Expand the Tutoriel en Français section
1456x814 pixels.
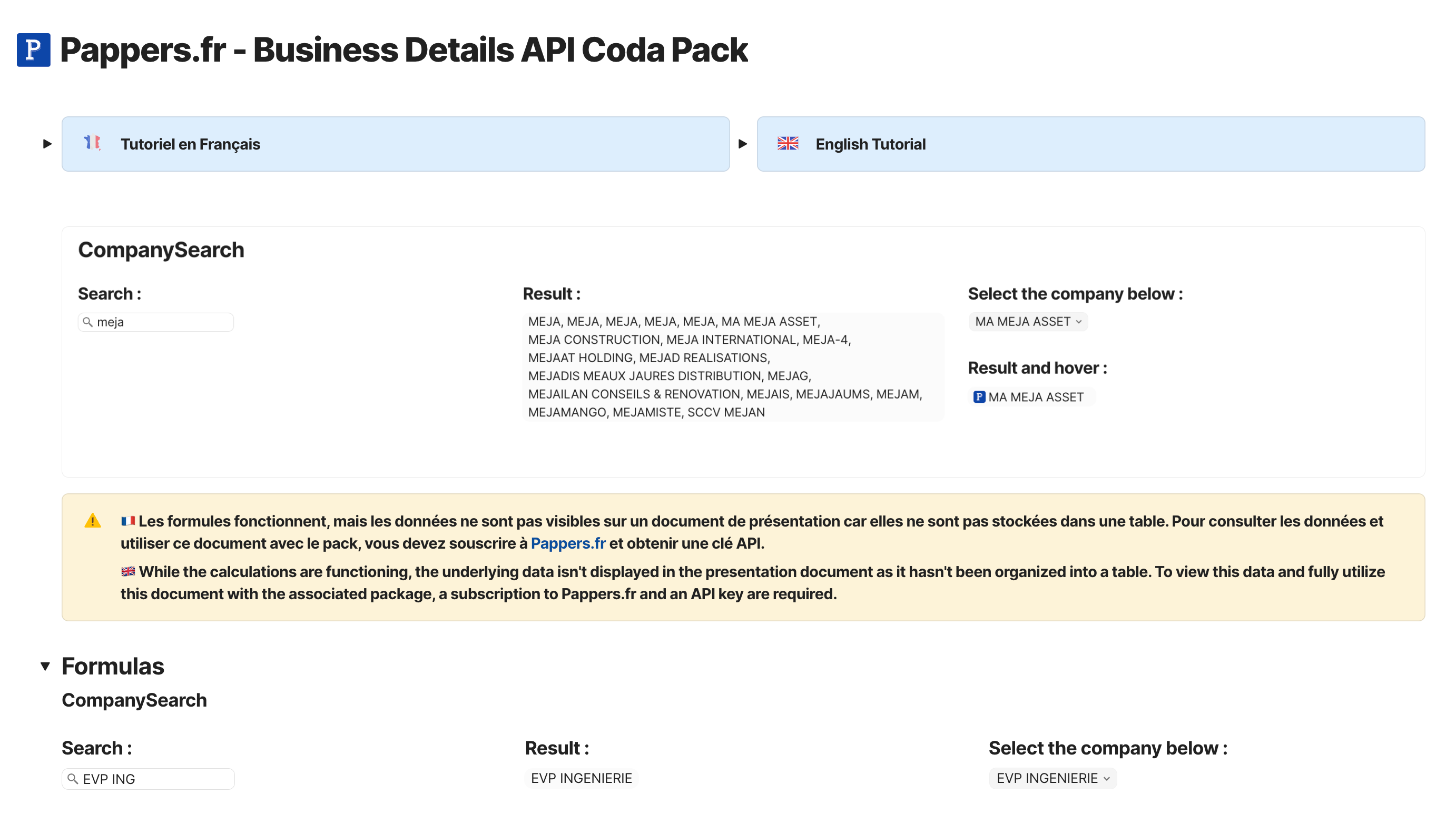tap(47, 144)
